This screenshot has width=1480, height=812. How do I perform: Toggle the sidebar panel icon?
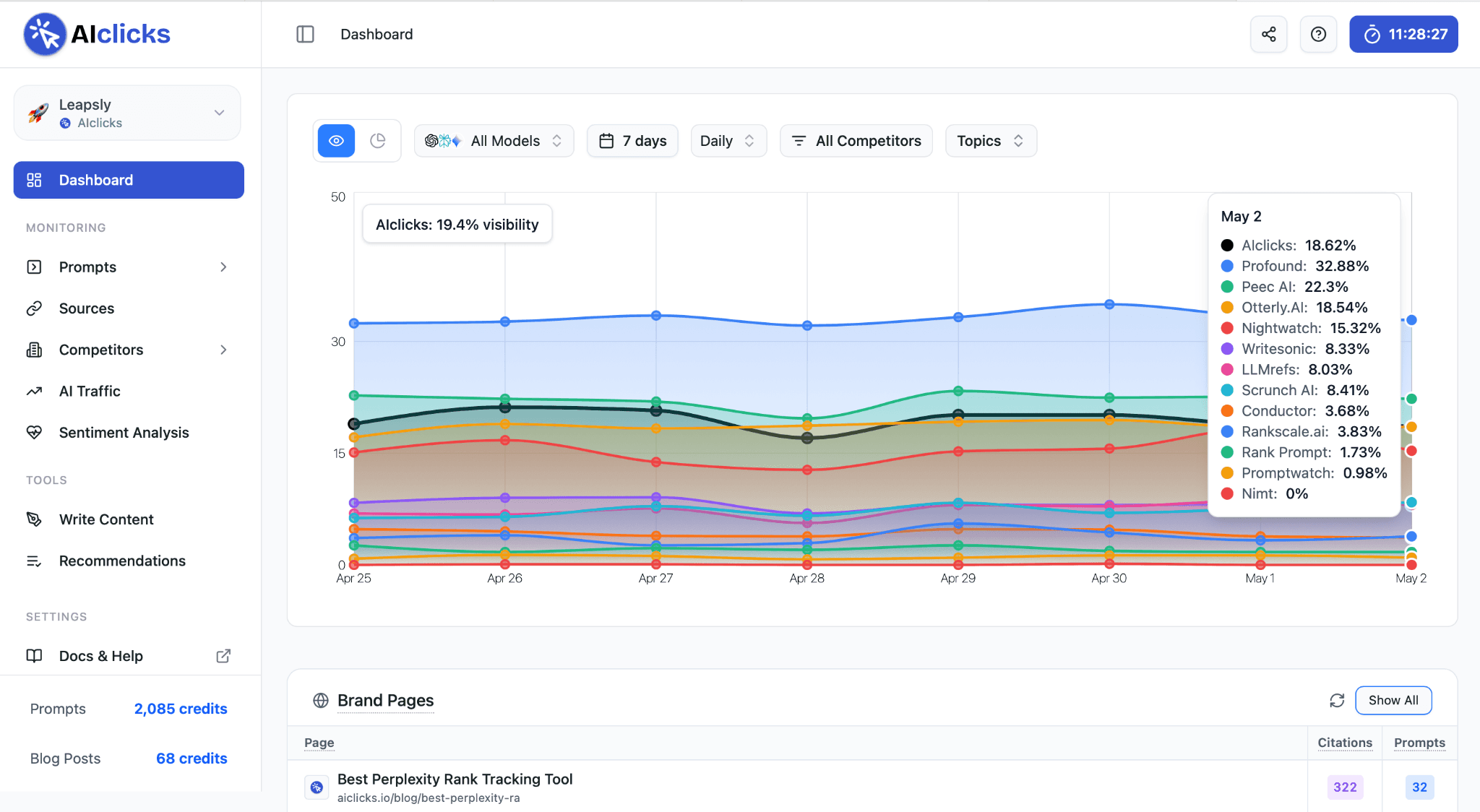(x=305, y=34)
